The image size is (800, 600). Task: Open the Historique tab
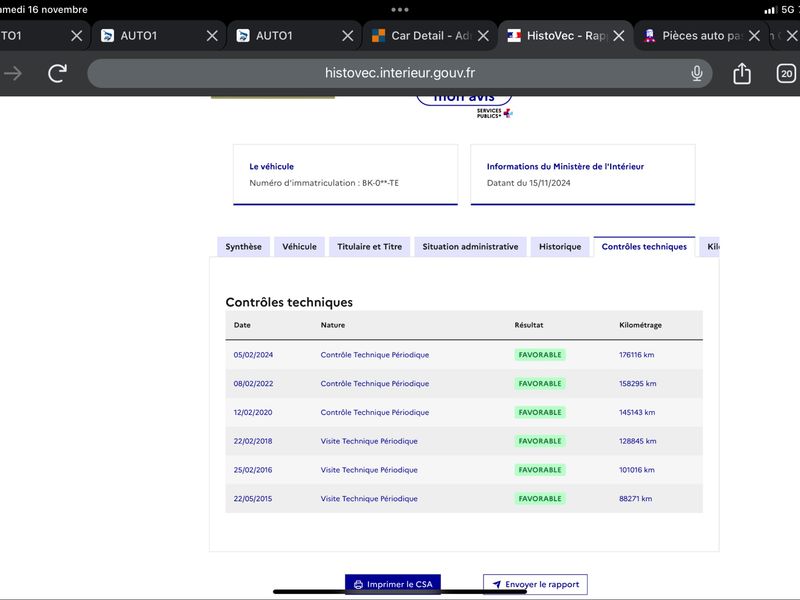pyautogui.click(x=560, y=247)
